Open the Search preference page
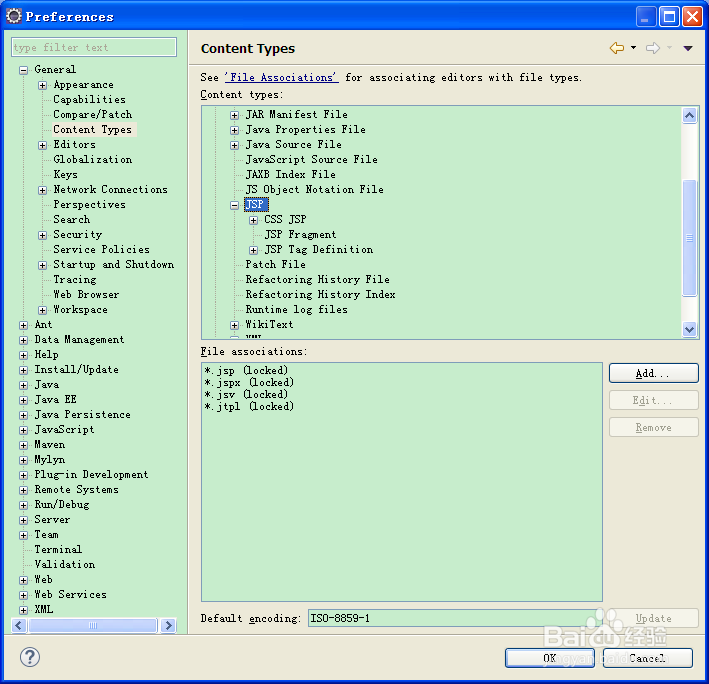Viewport: 709px width, 684px height. 71,219
